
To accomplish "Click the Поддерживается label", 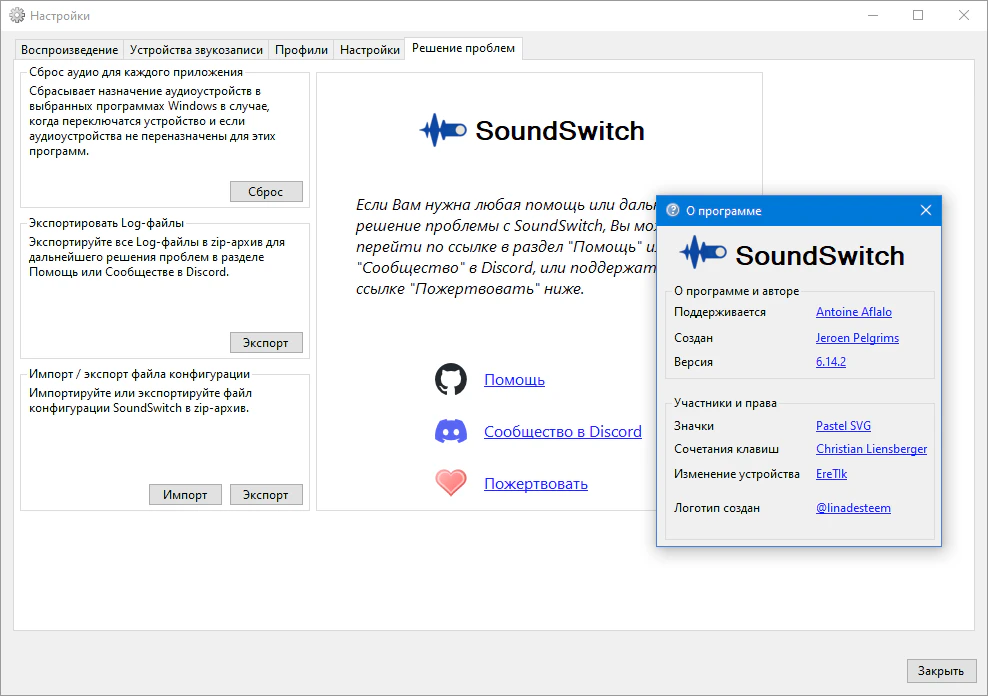I will click(x=720, y=312).
